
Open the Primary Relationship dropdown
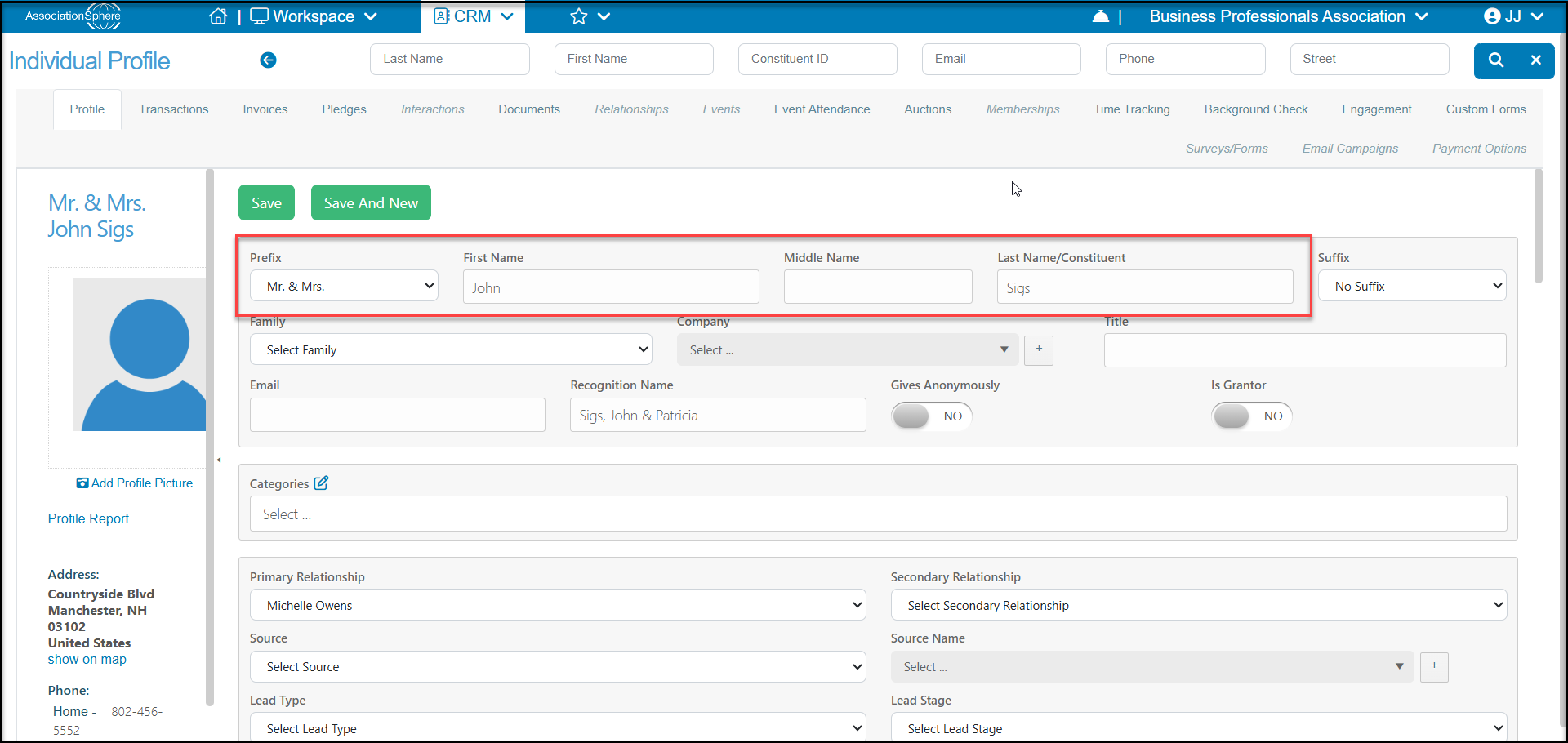(x=558, y=605)
